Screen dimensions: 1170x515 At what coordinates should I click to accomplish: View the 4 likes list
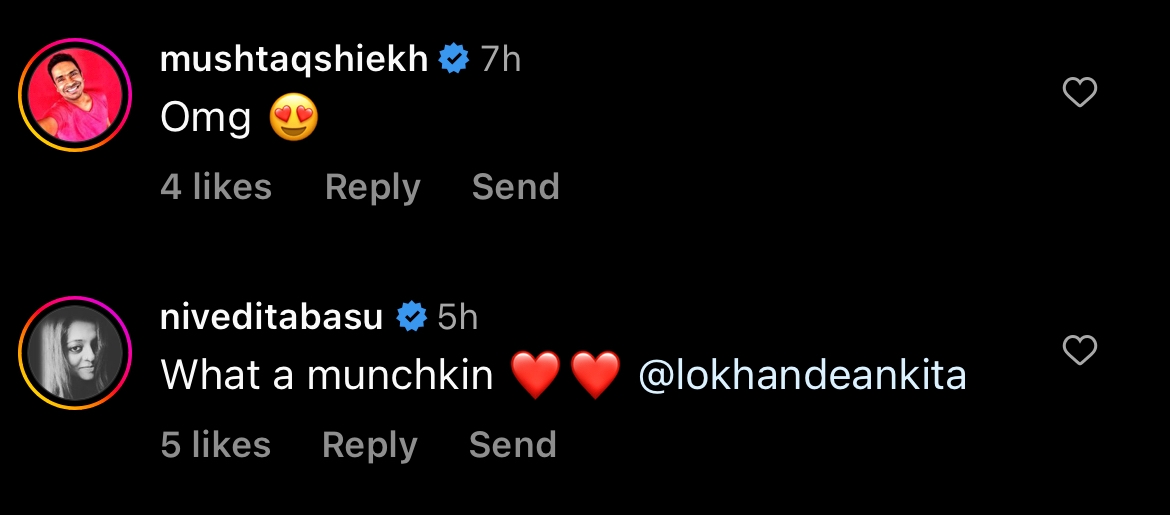pos(216,187)
